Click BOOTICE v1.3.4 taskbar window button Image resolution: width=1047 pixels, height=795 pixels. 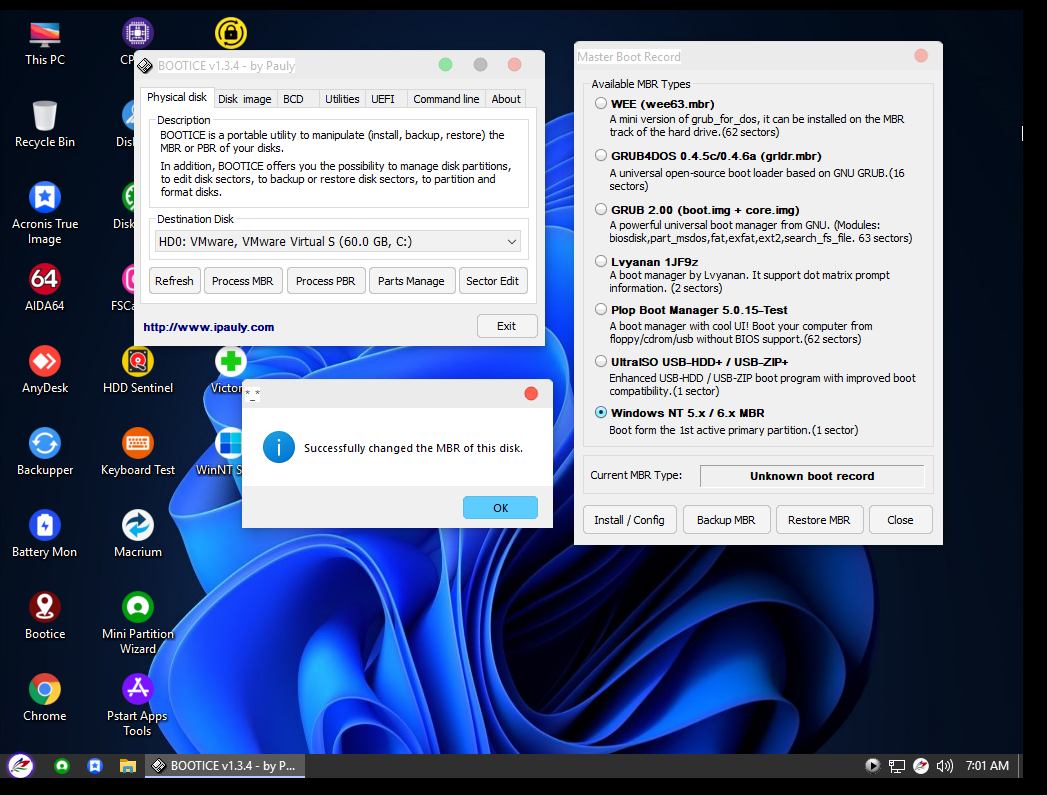[226, 766]
